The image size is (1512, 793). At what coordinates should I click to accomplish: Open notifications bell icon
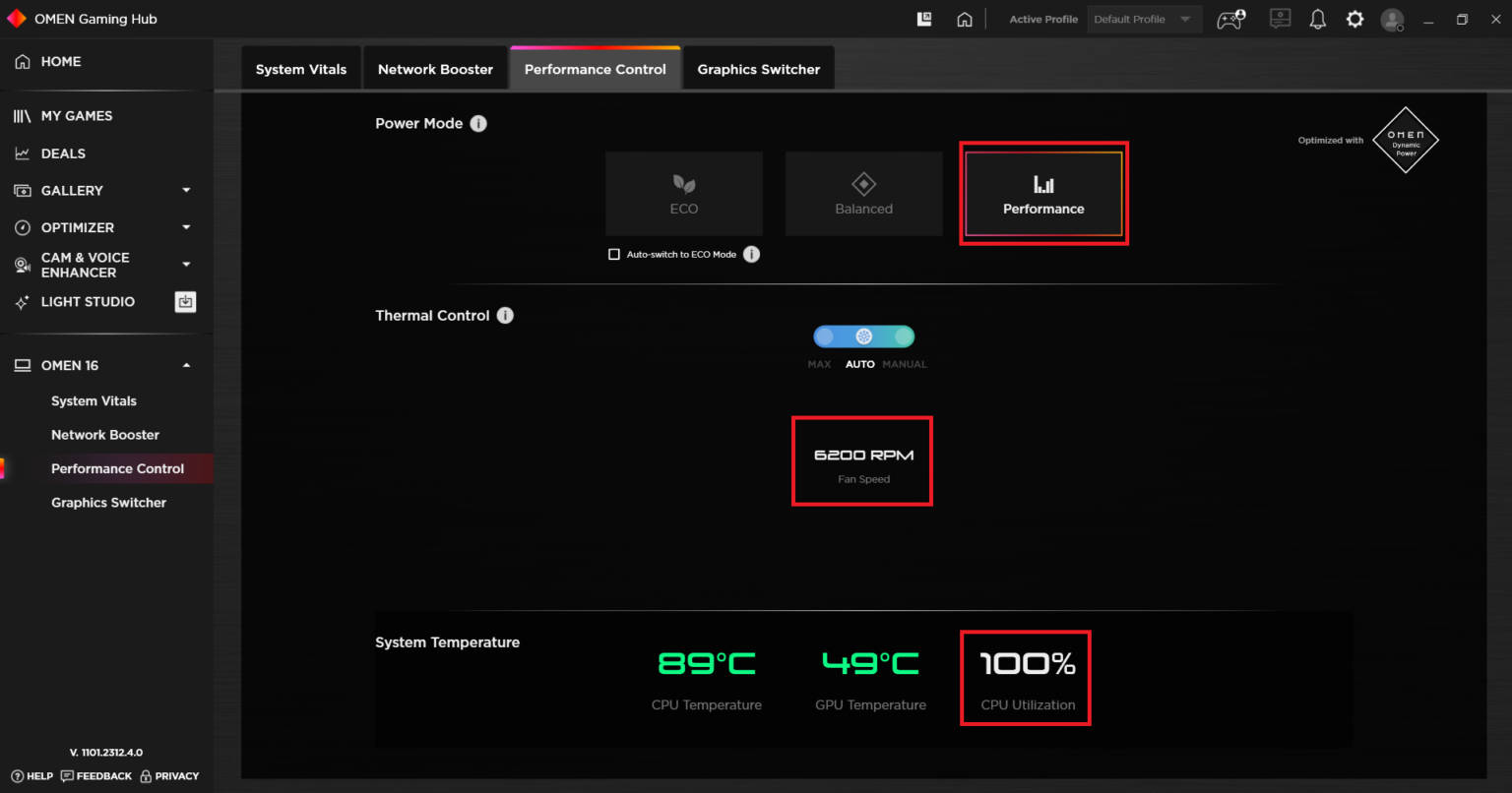coord(1317,20)
